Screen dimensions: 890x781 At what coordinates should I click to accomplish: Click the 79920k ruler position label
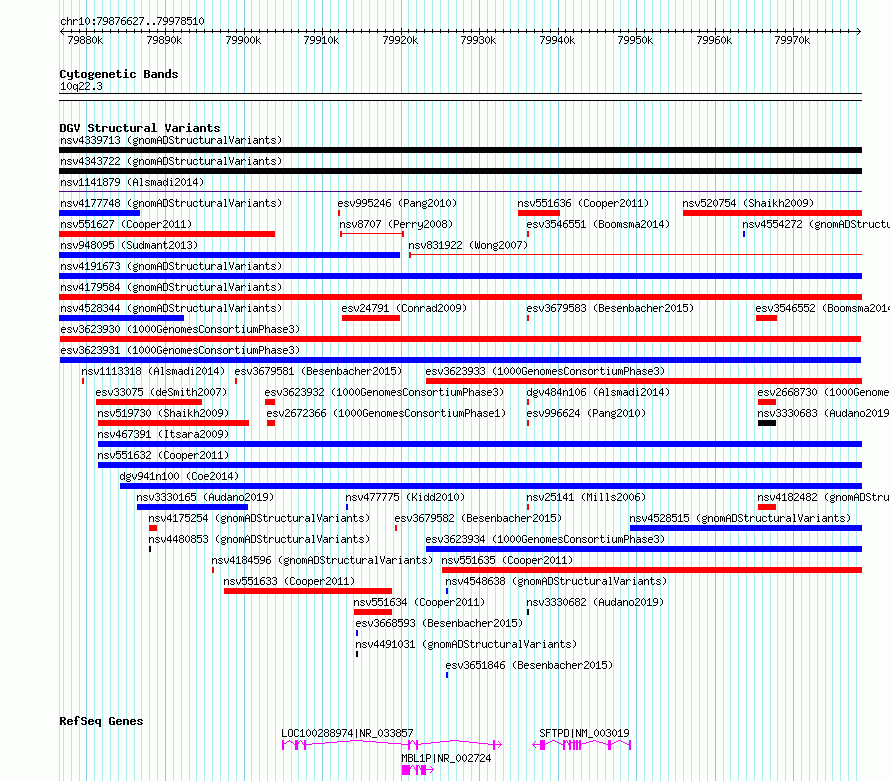[400, 40]
